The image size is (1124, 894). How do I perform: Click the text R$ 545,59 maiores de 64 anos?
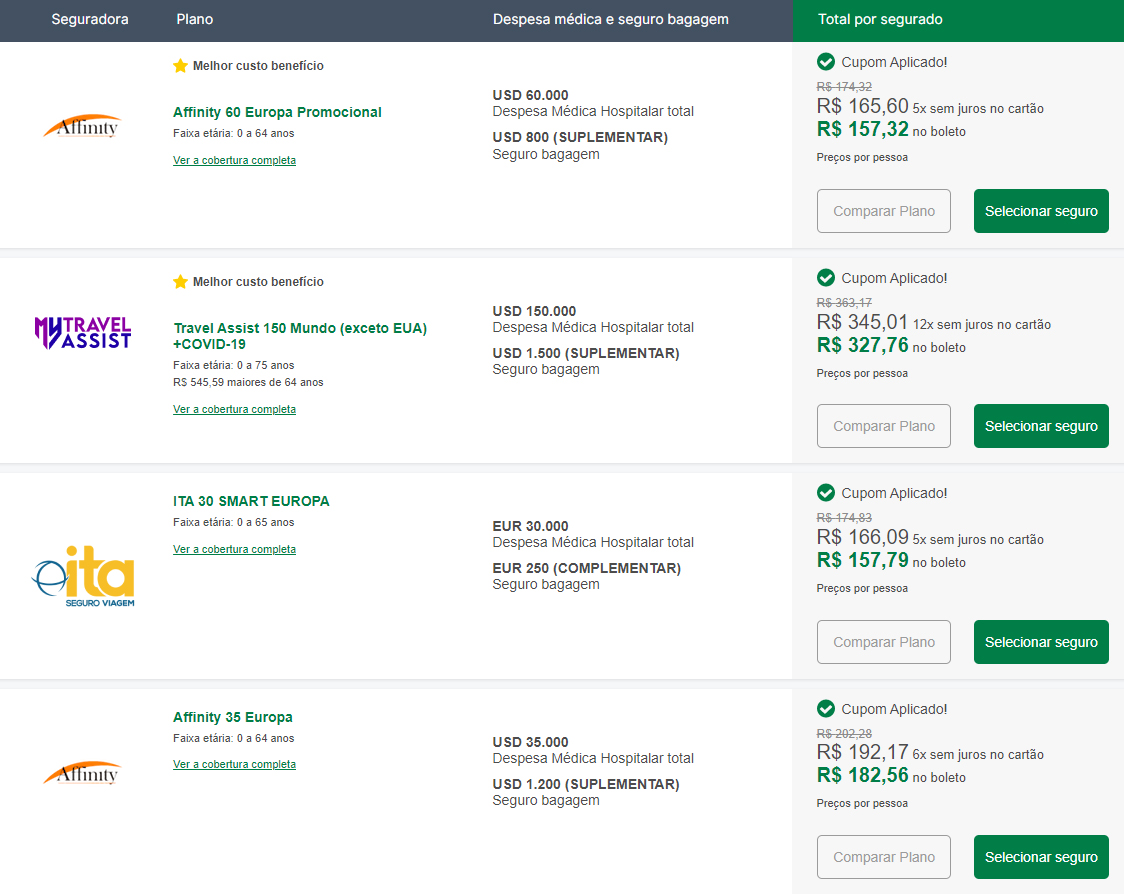pyautogui.click(x=248, y=382)
